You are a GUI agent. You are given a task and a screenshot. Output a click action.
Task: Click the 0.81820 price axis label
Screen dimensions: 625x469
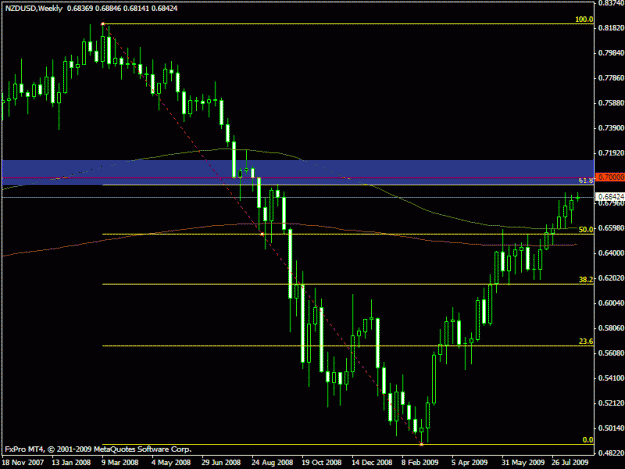click(611, 28)
